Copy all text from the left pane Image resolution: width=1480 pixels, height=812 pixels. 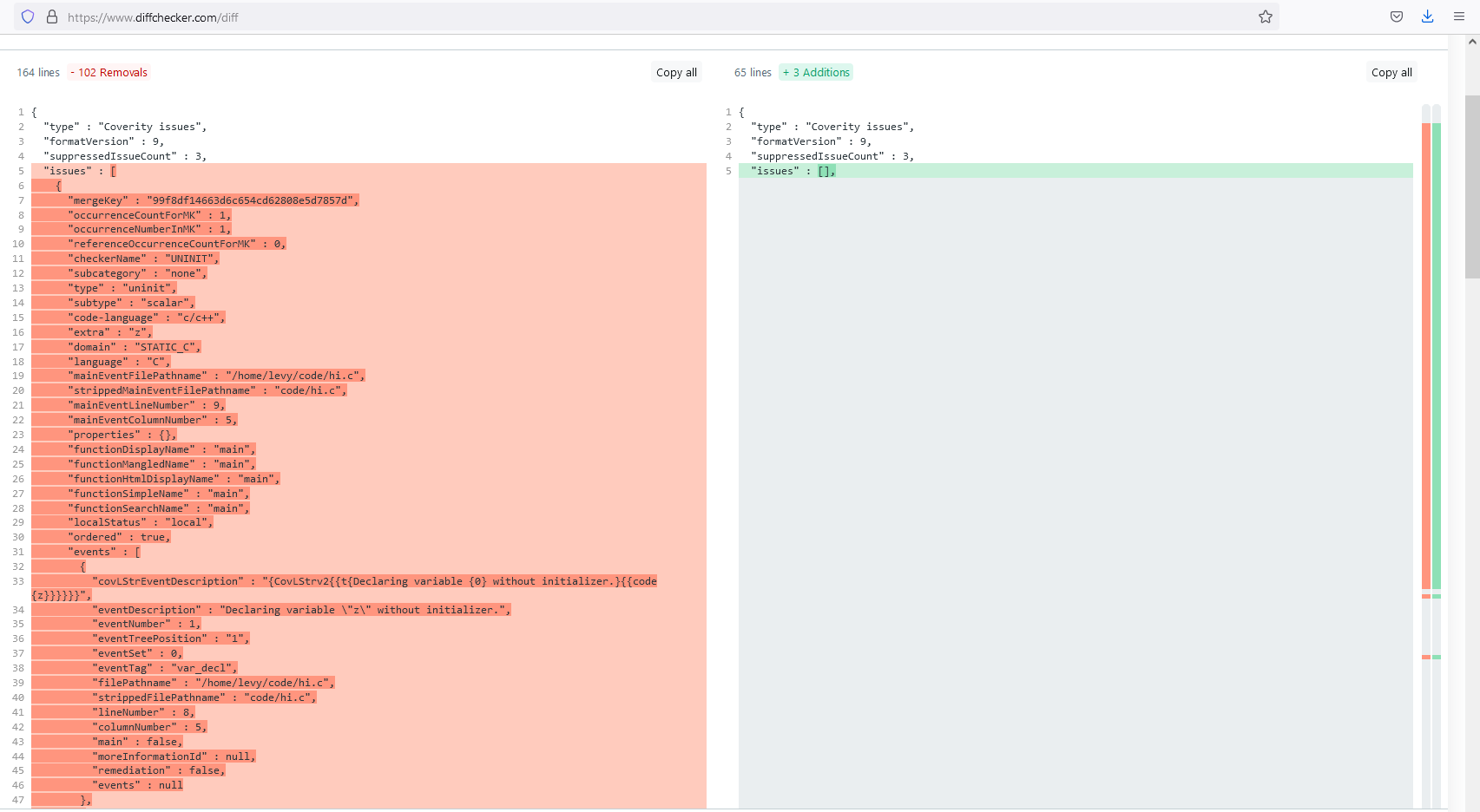coord(676,72)
